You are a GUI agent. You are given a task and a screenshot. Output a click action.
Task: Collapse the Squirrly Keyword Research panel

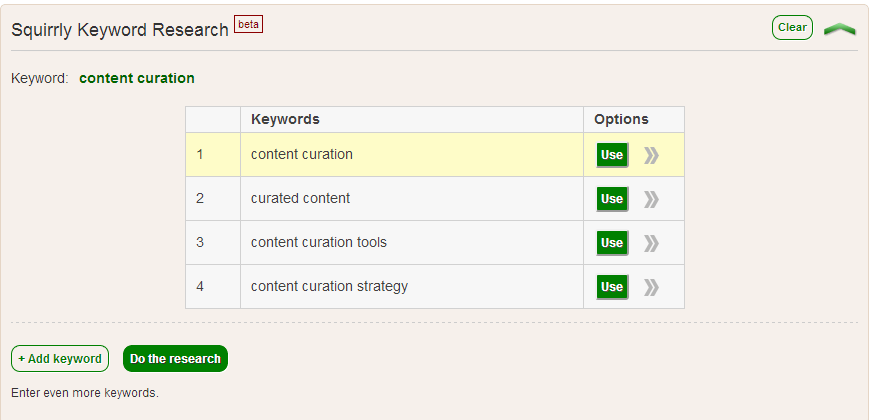839,29
